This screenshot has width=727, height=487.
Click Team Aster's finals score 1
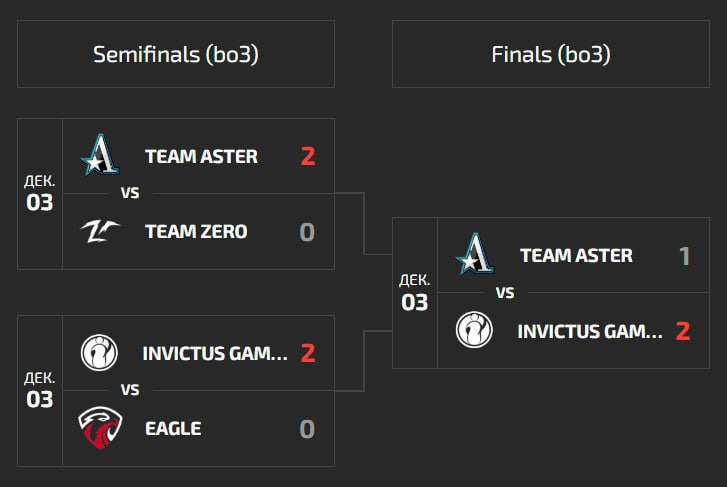pyautogui.click(x=684, y=256)
